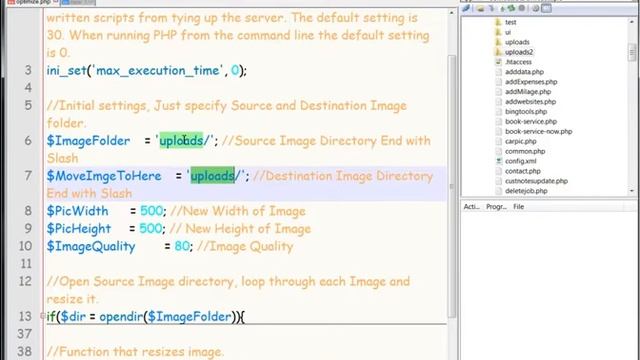
Task: Click line number 7 in the editor margin
Action: (x=28, y=176)
